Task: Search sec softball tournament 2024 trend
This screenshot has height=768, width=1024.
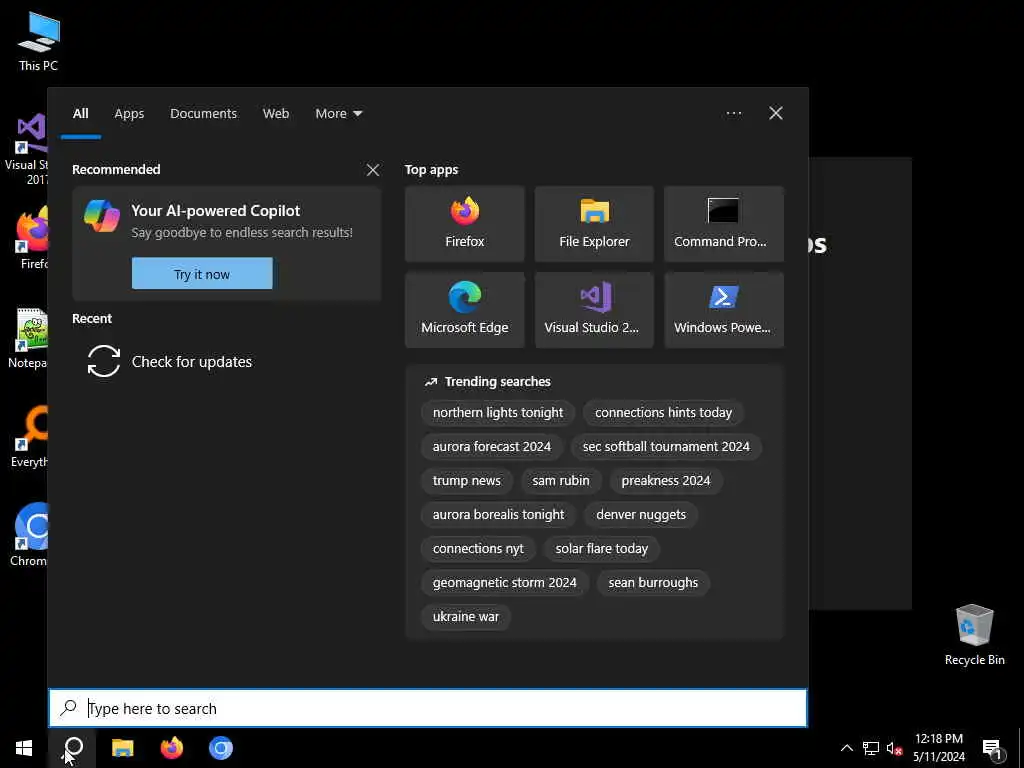Action: [x=666, y=447]
